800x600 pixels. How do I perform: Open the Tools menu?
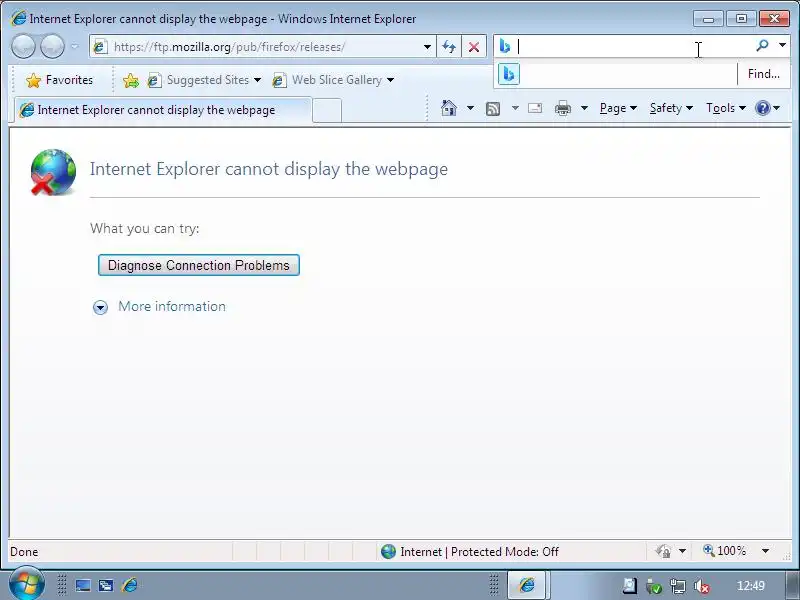pyautogui.click(x=726, y=108)
